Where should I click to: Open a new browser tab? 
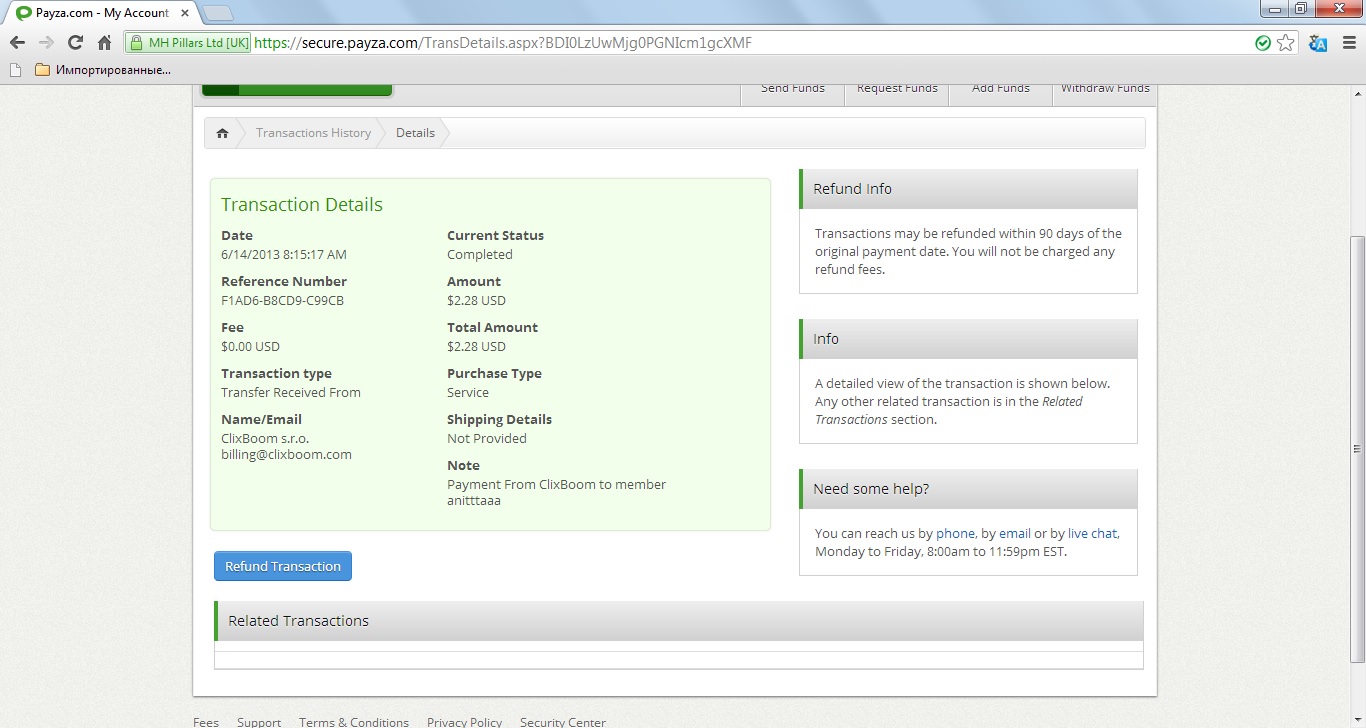[218, 13]
